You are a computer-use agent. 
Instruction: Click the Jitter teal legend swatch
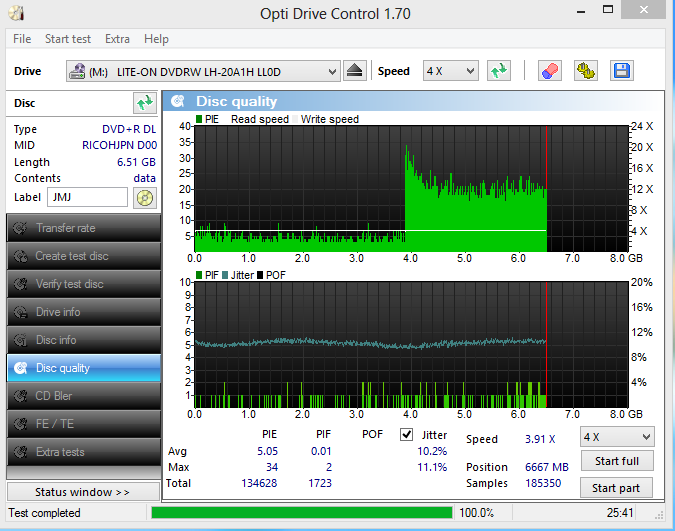[x=225, y=275]
